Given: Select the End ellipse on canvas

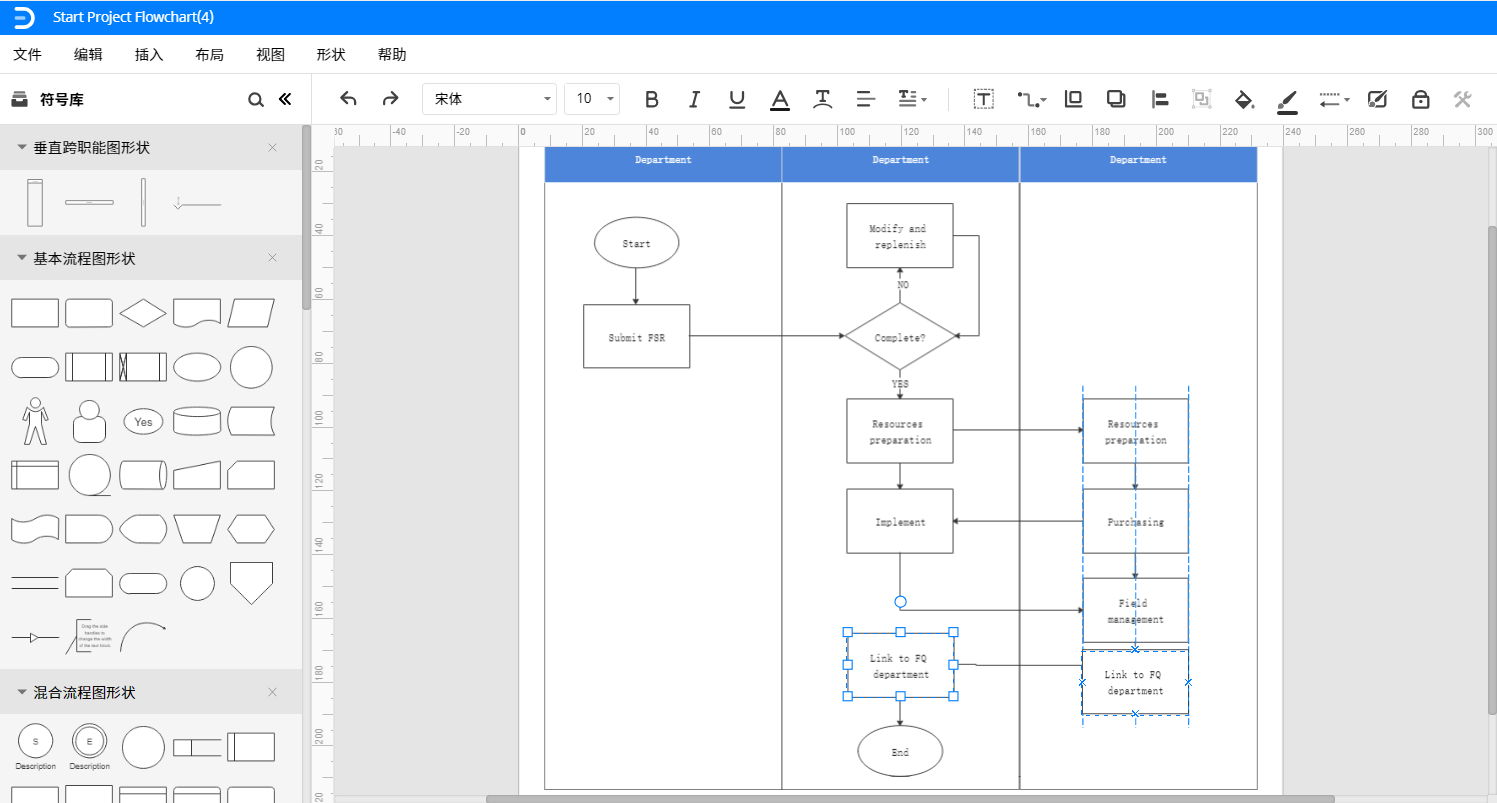Looking at the screenshot, I should 900,751.
